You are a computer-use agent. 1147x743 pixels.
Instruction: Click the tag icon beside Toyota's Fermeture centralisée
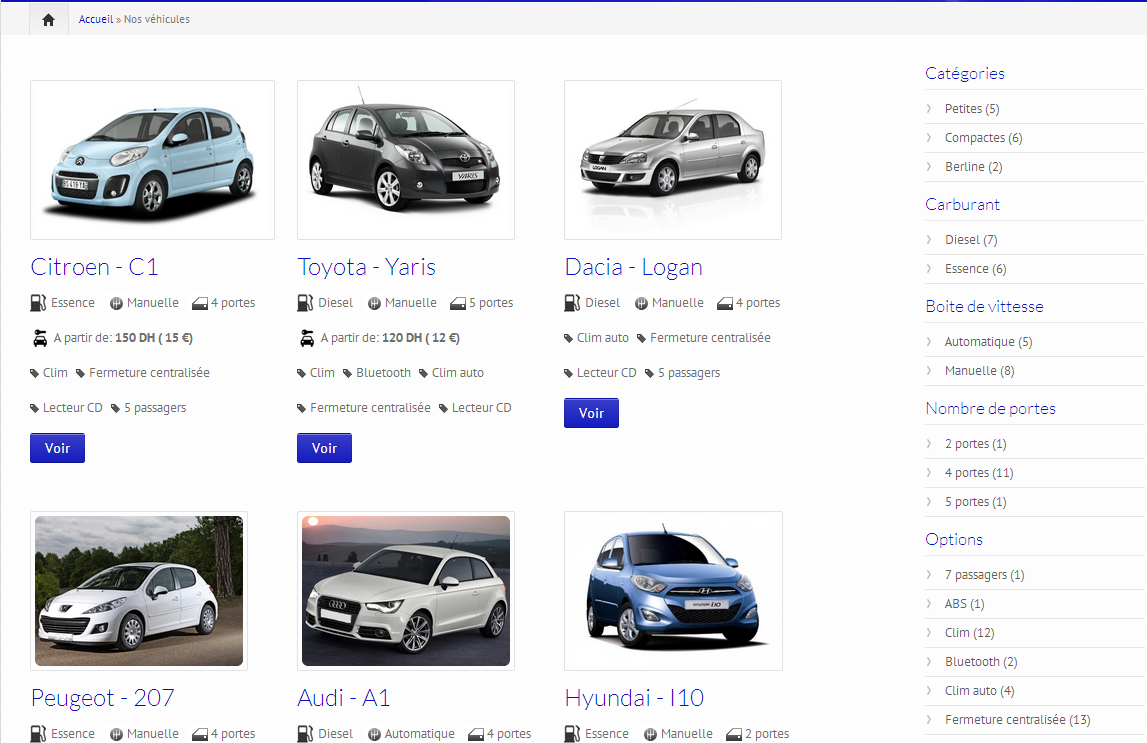click(x=301, y=409)
